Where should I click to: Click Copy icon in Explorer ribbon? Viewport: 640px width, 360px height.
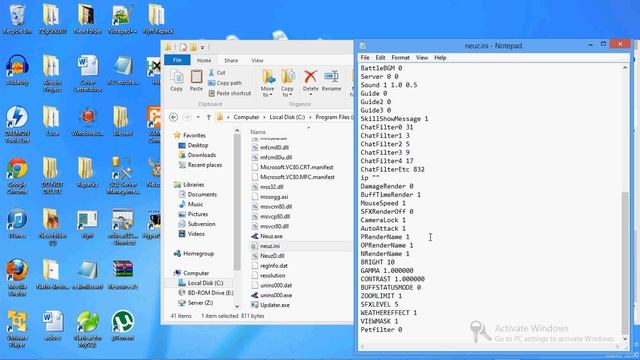(176, 80)
